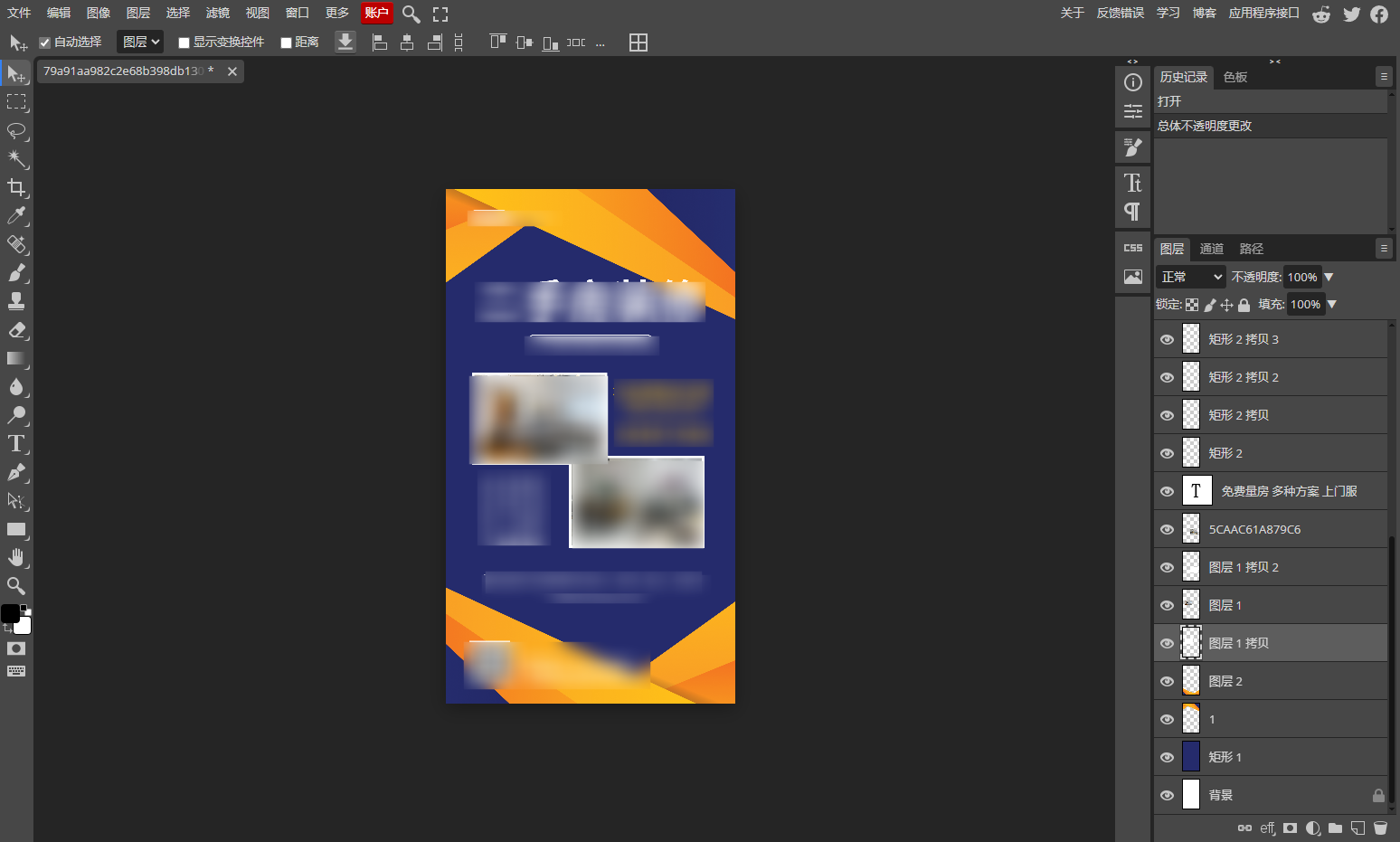Create a new folder in layers panel
This screenshot has height=842, width=1400.
tap(1335, 828)
